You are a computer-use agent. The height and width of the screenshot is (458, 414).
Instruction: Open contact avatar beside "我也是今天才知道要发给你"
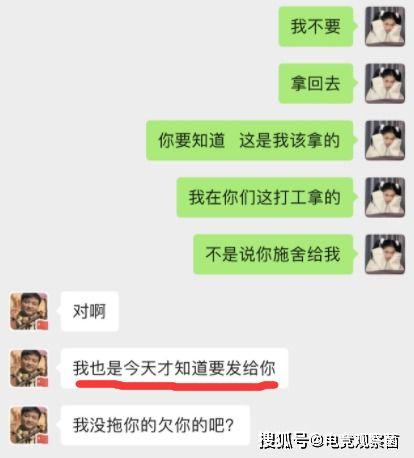29,368
